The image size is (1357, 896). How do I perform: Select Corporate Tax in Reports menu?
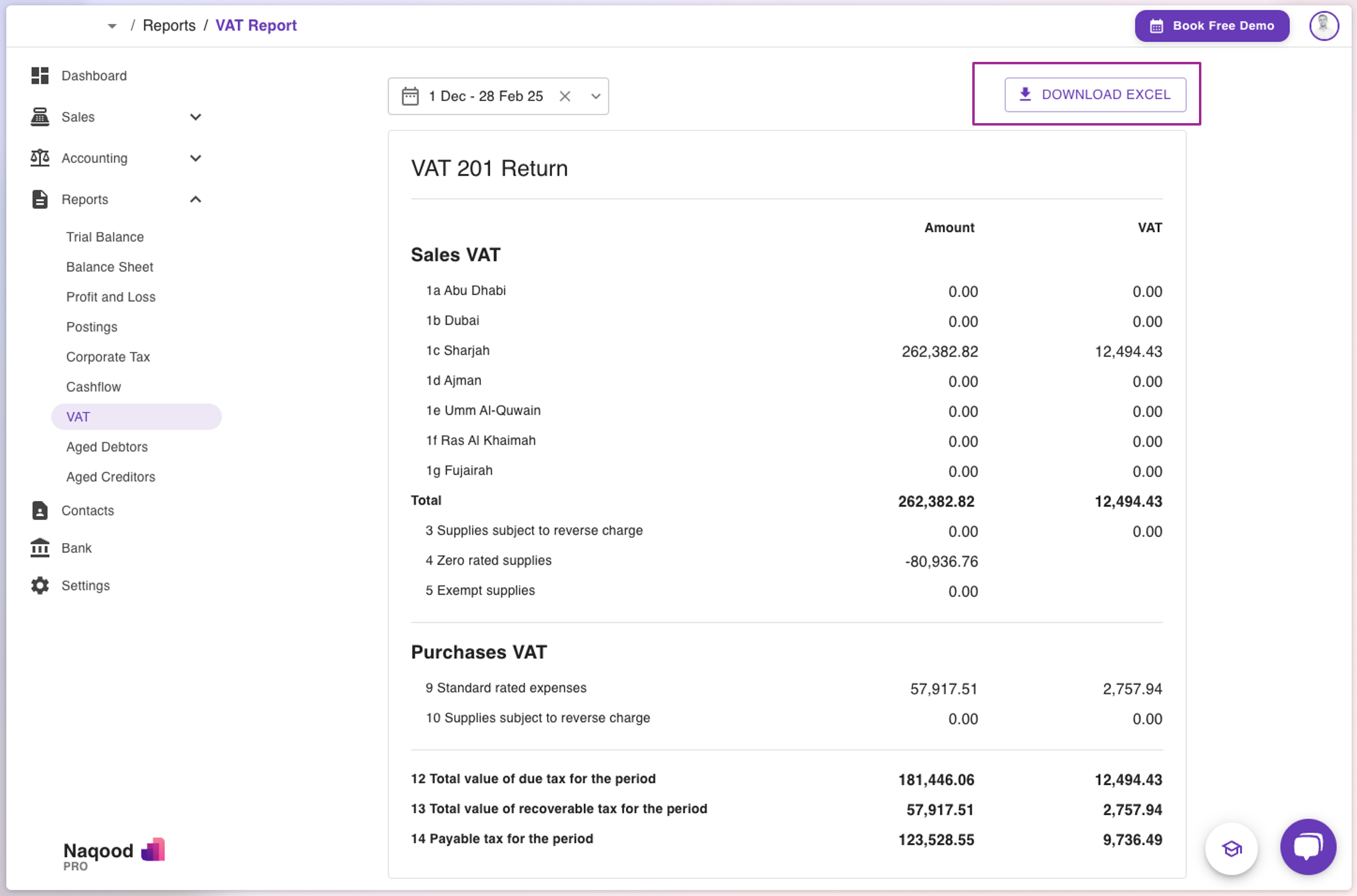tap(108, 357)
